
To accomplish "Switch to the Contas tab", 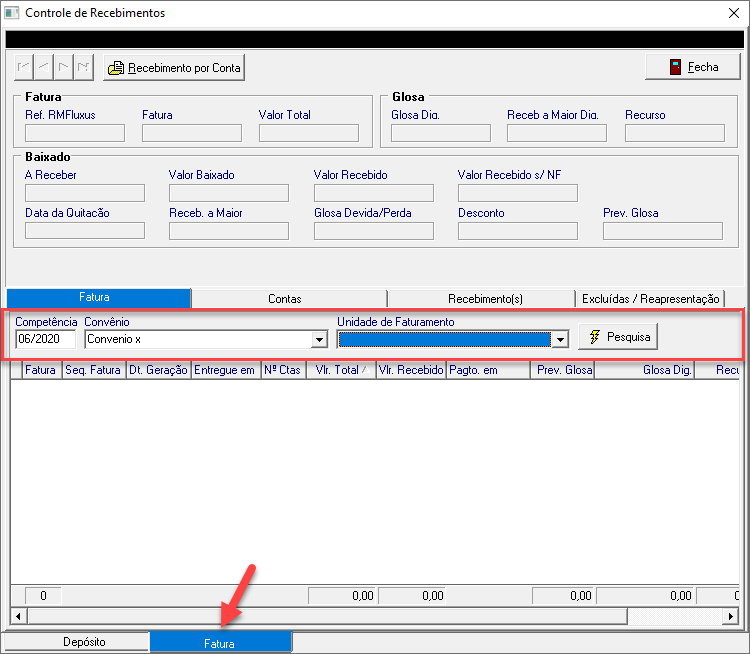I will point(289,299).
